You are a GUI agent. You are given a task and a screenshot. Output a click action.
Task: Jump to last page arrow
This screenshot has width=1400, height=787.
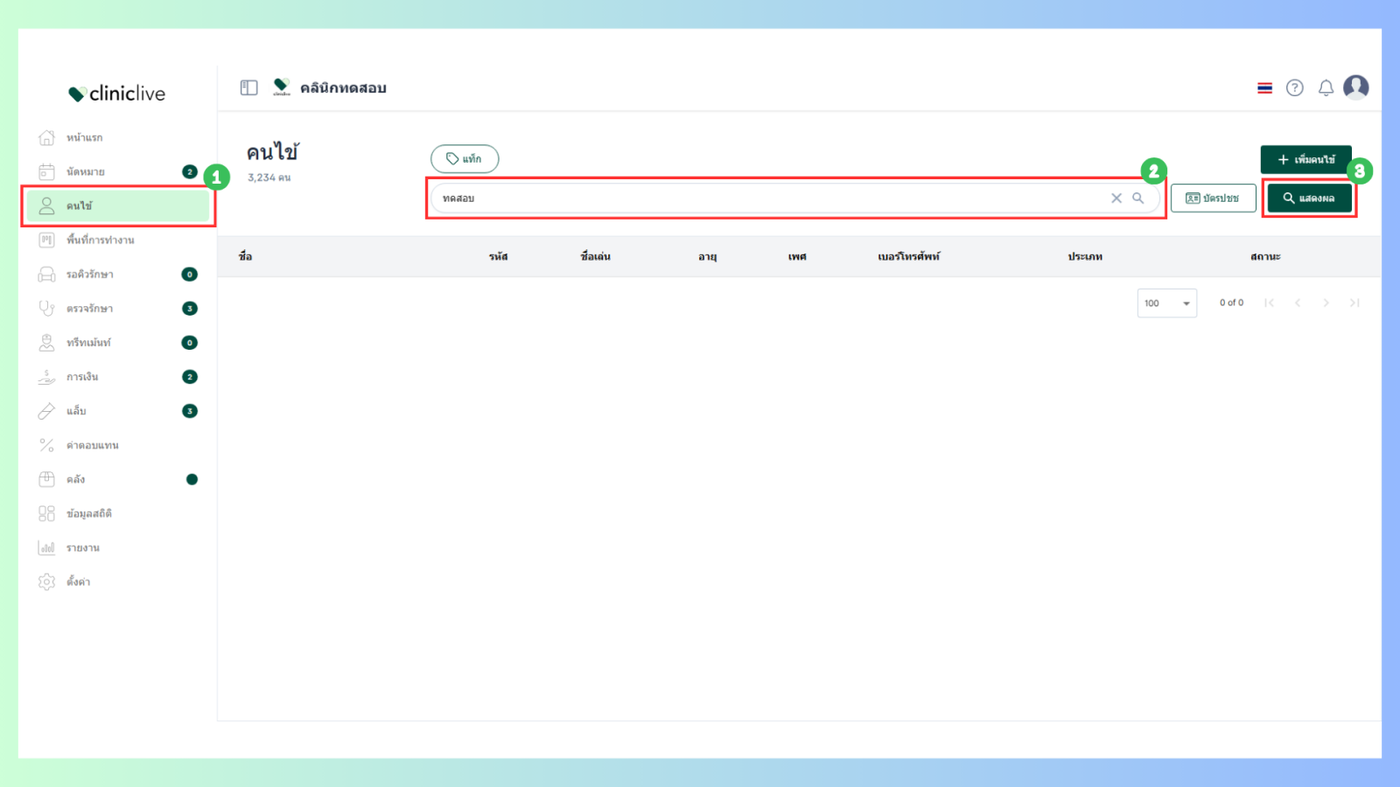tap(1354, 303)
